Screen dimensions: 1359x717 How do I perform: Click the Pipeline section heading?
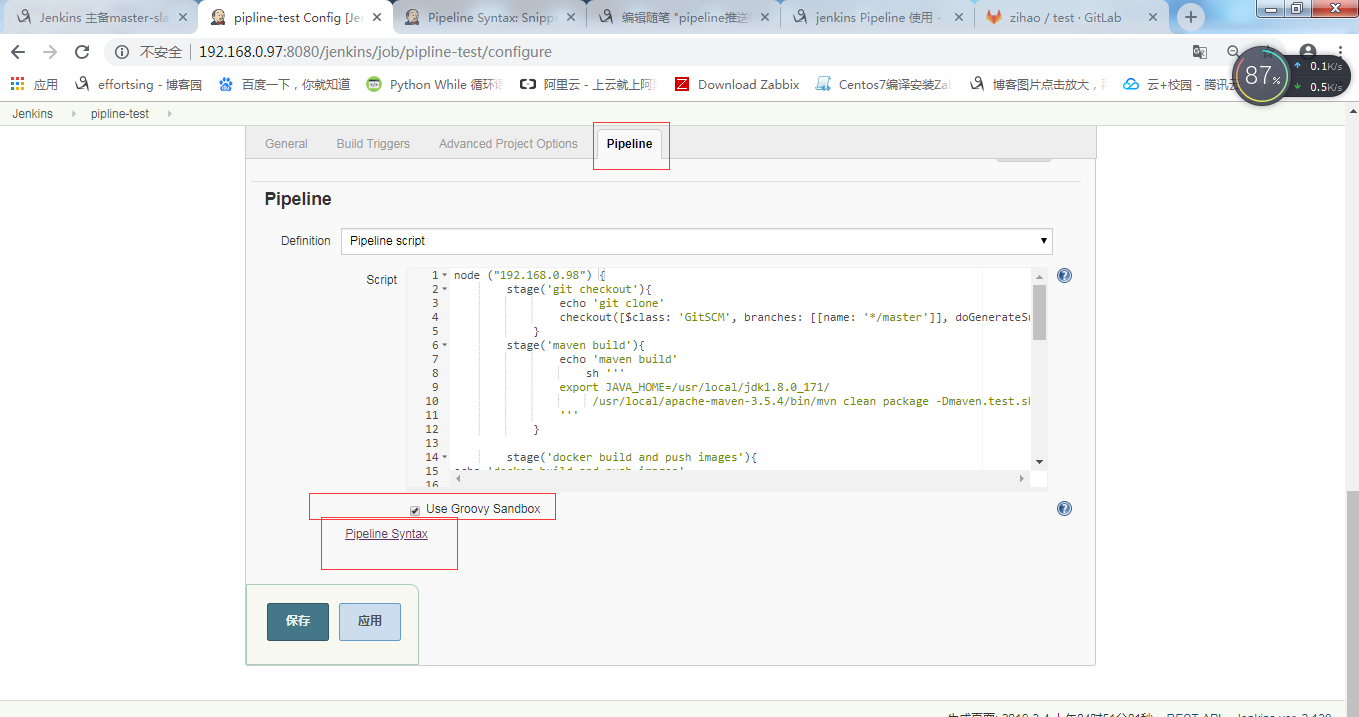(298, 199)
